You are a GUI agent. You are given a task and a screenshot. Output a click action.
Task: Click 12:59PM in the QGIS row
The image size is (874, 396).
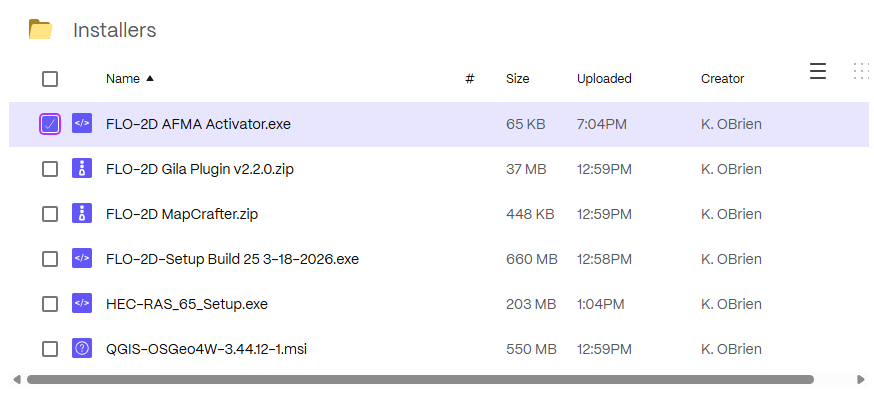604,349
